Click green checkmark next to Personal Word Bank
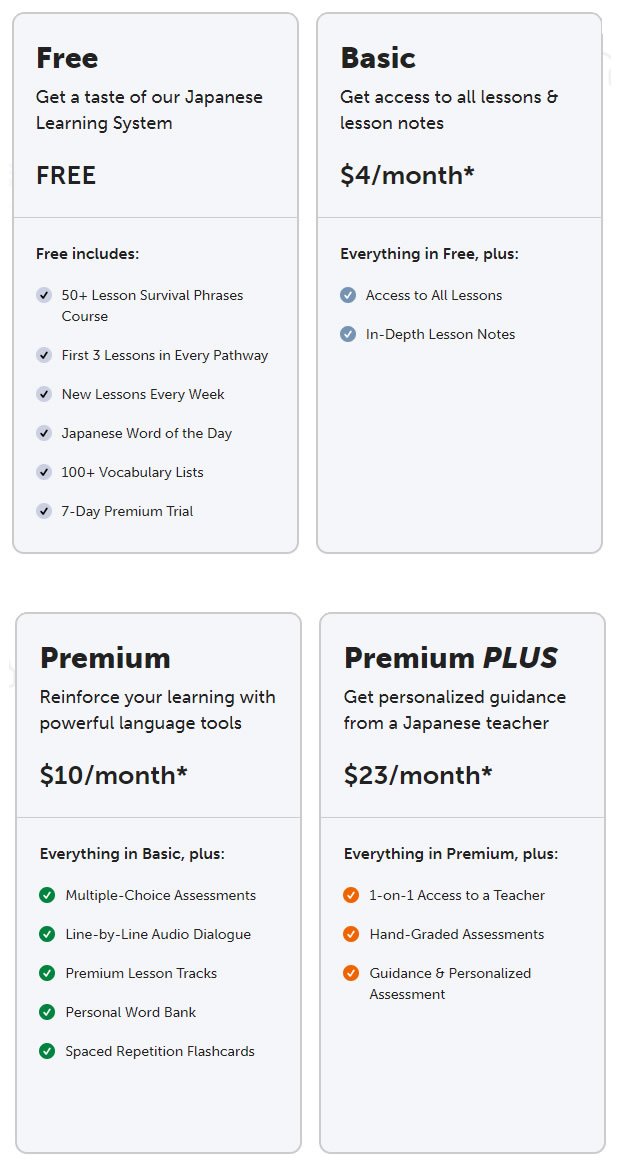619x1161 pixels. (47, 1012)
